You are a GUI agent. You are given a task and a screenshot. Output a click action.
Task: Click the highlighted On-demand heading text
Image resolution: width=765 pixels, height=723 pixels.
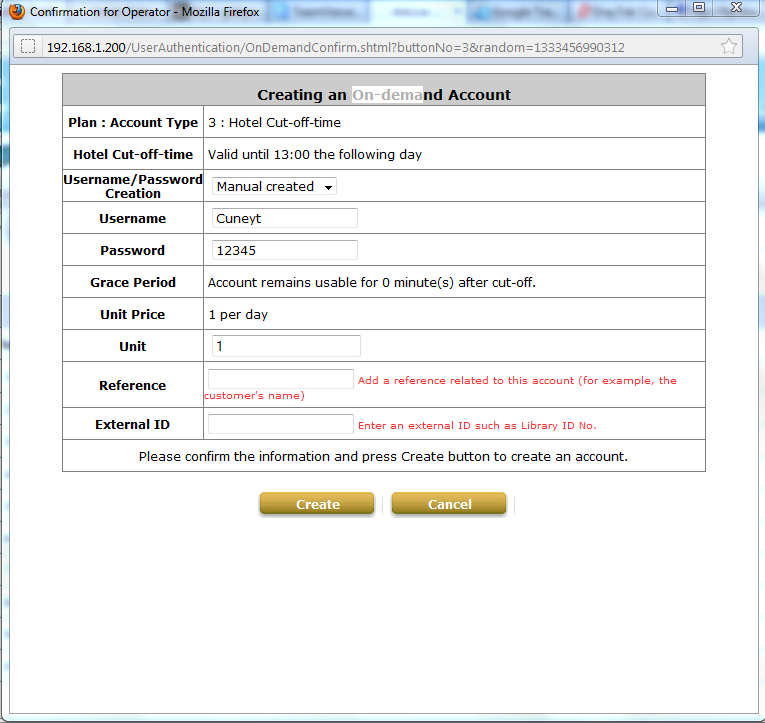(x=387, y=95)
